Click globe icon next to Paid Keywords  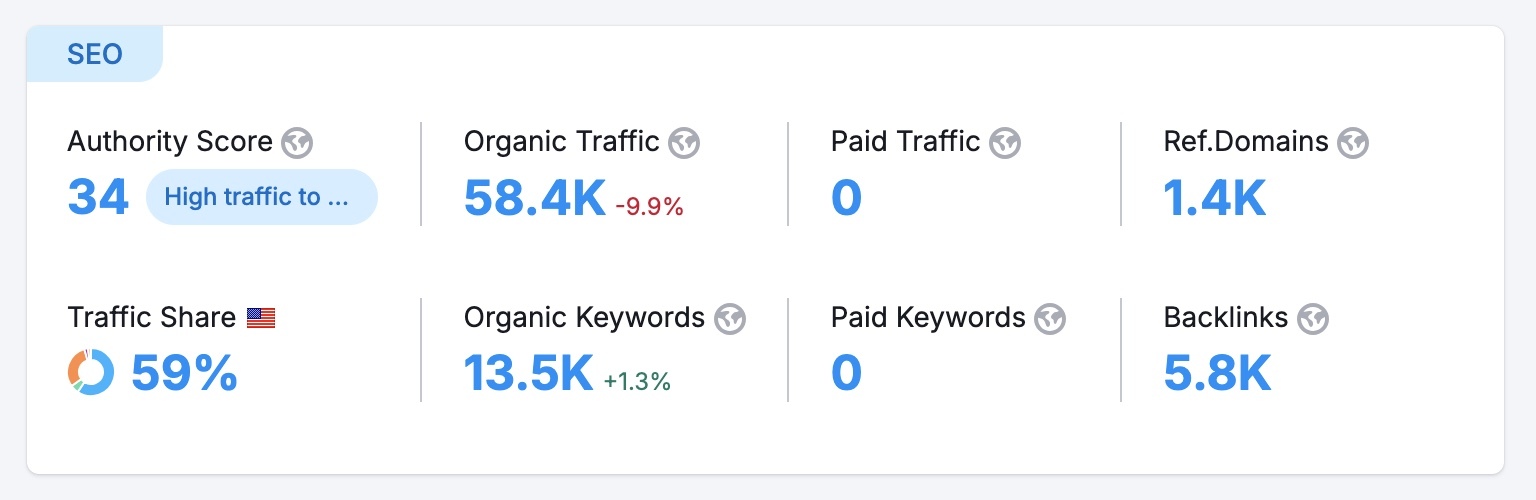1050,319
